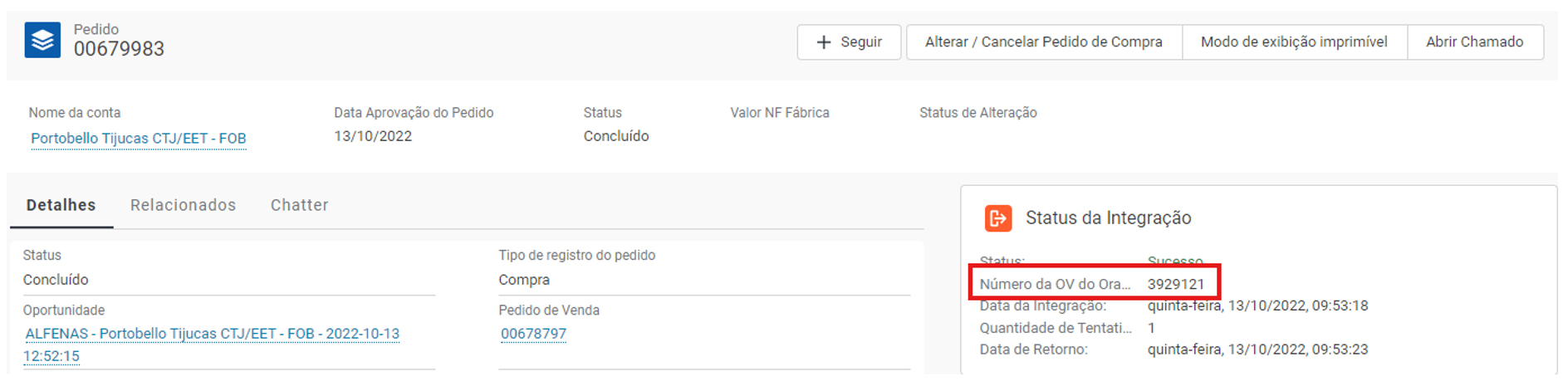The width and height of the screenshot is (1568, 391).
Task: Click the Oracle OV number 3929121
Action: [x=1175, y=284]
